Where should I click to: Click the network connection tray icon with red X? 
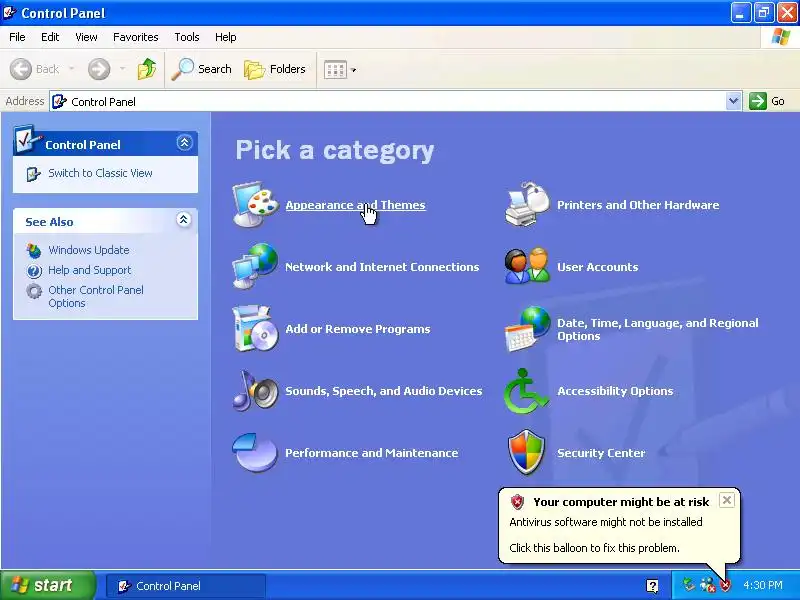708,585
